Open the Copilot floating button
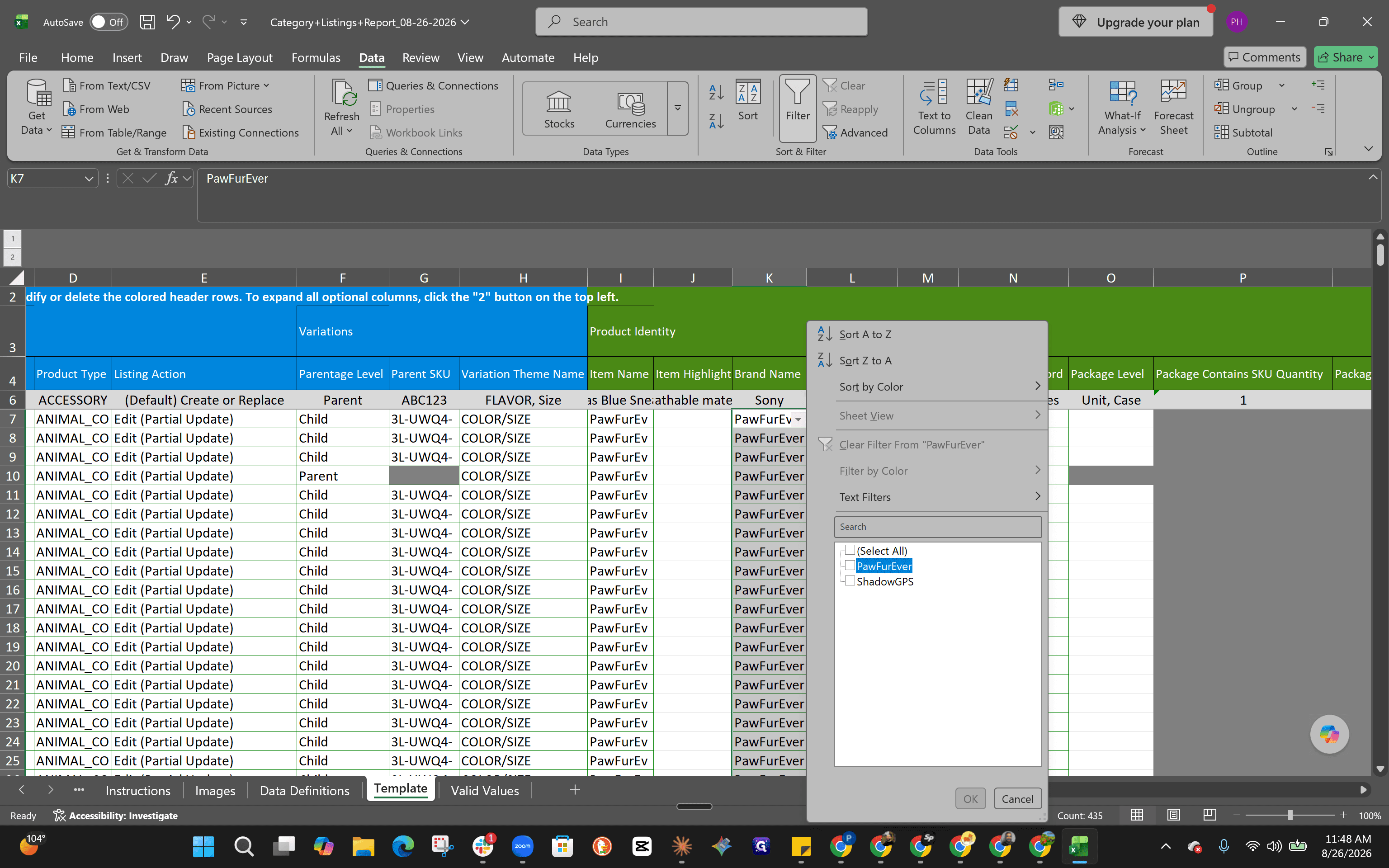The width and height of the screenshot is (1389, 868). pyautogui.click(x=1329, y=734)
